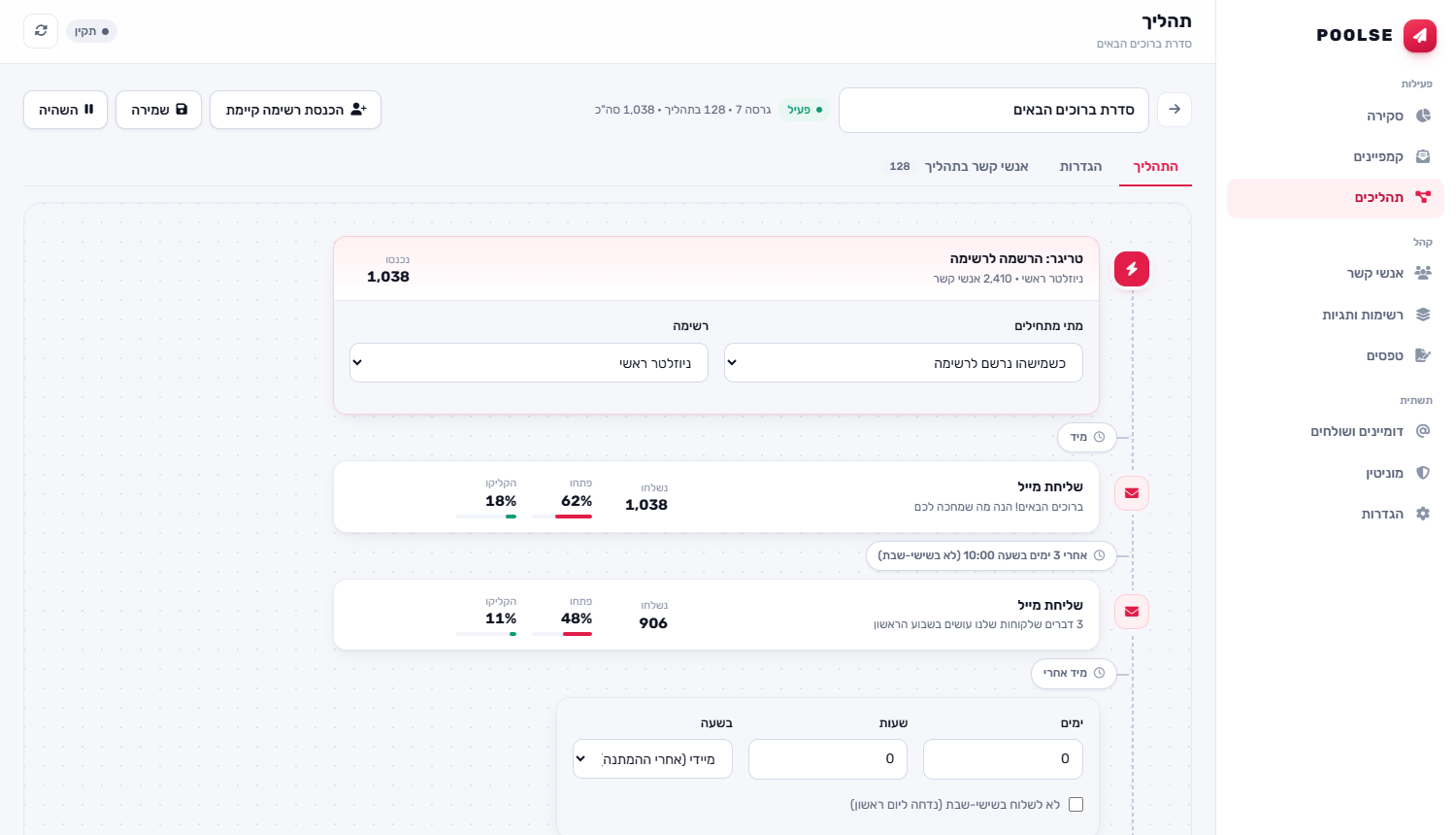Open תהליכים flow sidebar icon

(x=1423, y=197)
